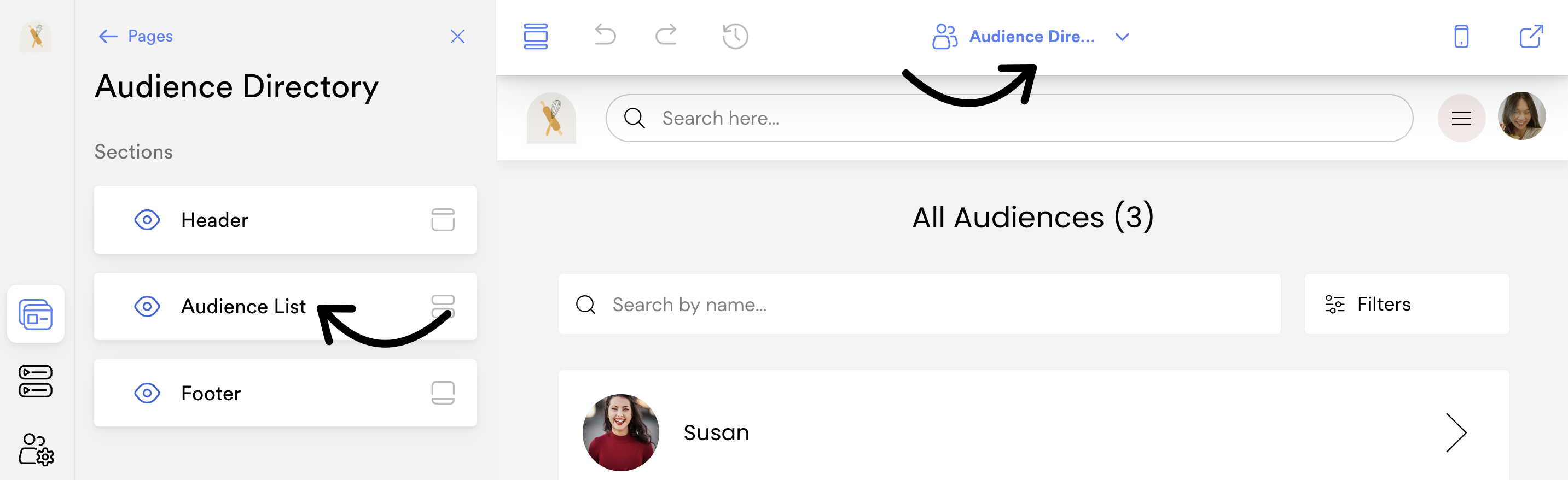This screenshot has width=1568, height=480.
Task: Go back to Pages
Action: coord(135,37)
